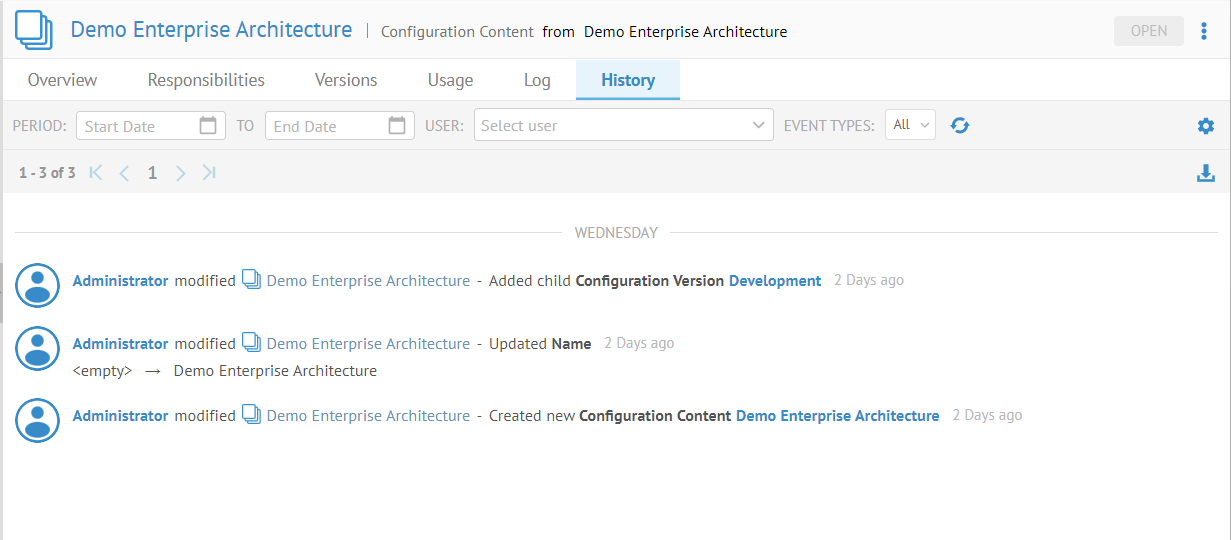Click the Development version link
The height and width of the screenshot is (540, 1231).
(775, 281)
